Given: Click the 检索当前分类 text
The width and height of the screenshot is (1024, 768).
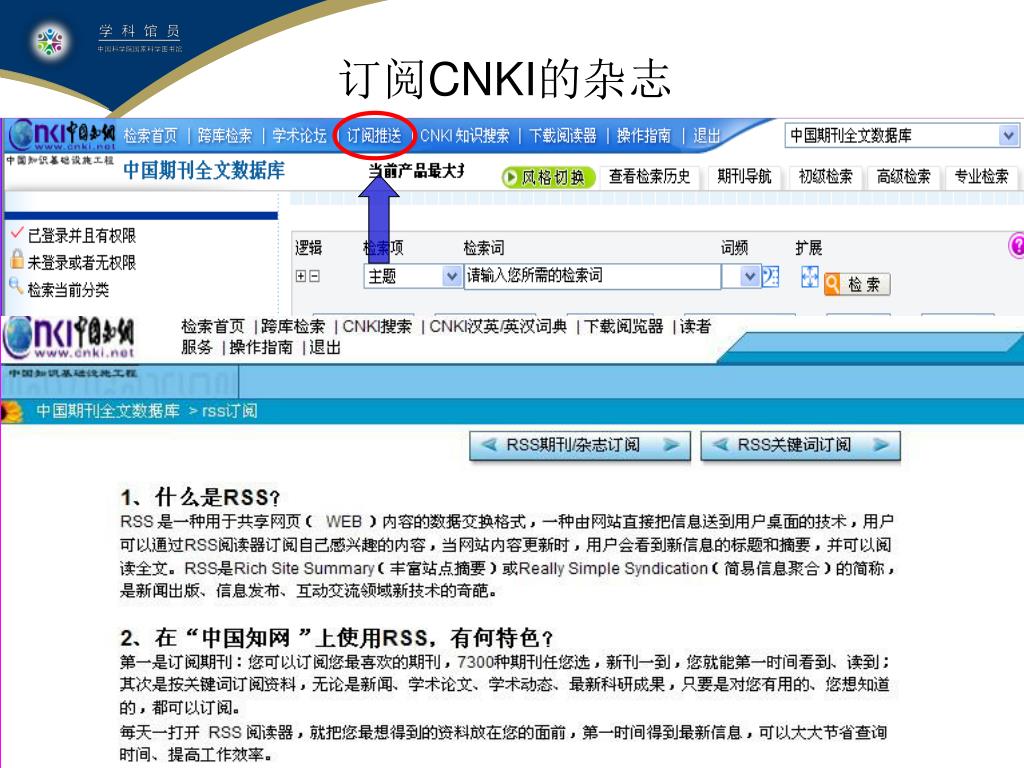Looking at the screenshot, I should [x=68, y=289].
